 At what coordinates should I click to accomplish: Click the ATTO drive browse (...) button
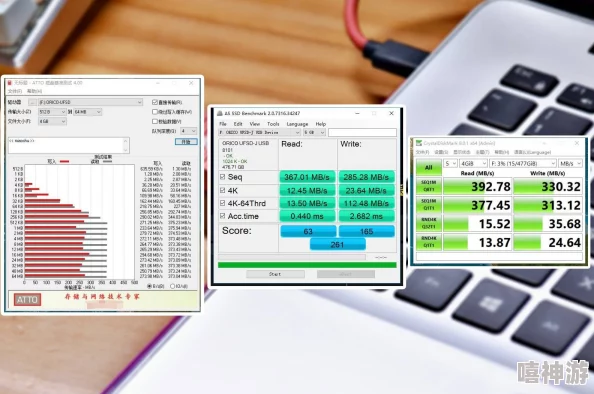33,102
